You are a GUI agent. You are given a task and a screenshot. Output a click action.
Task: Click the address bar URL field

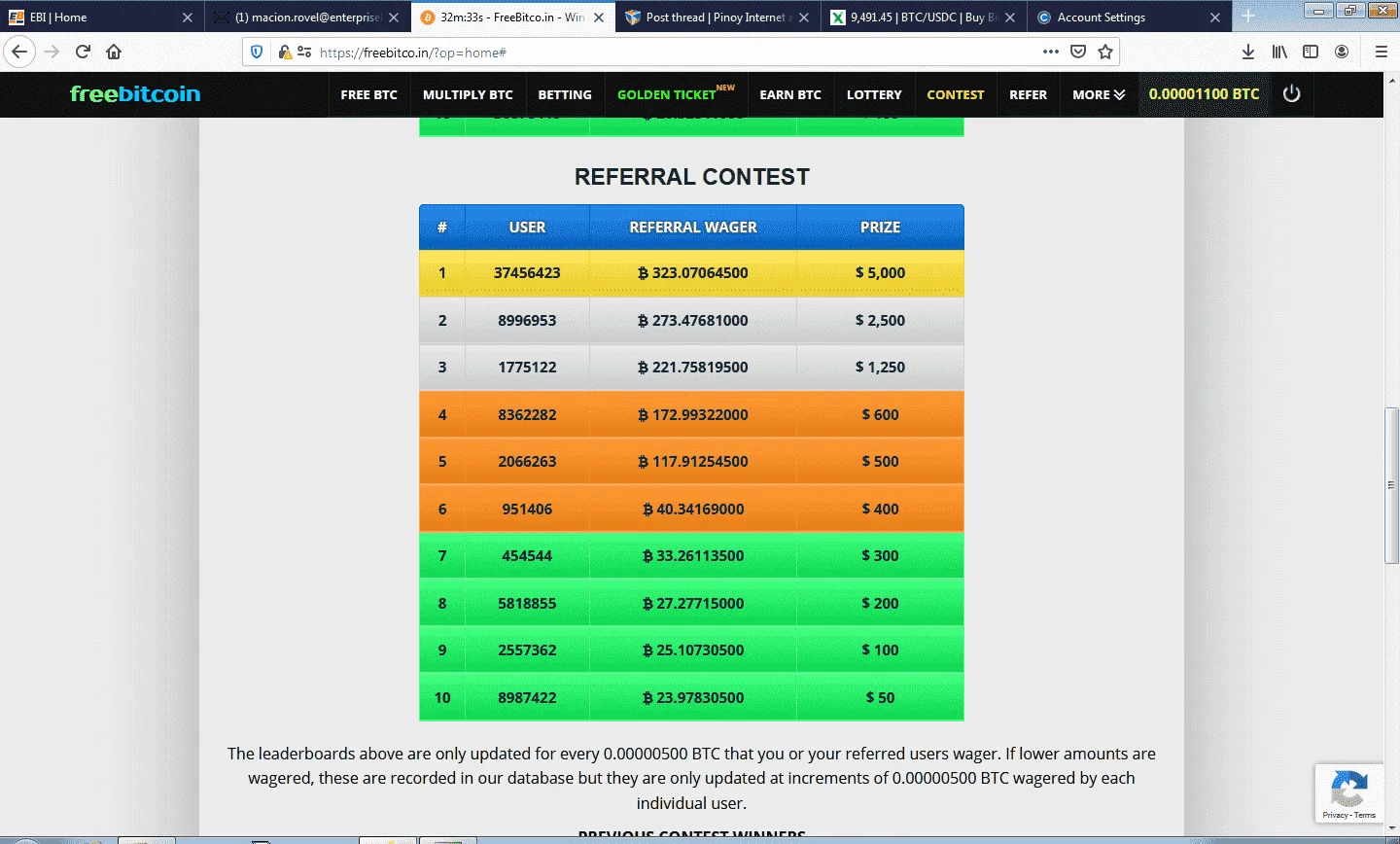[x=681, y=52]
